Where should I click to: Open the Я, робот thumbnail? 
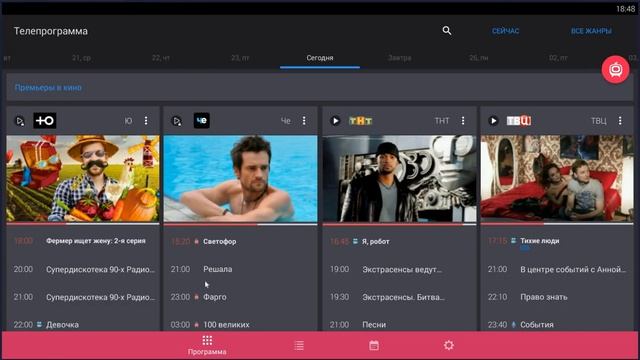pyautogui.click(x=399, y=179)
